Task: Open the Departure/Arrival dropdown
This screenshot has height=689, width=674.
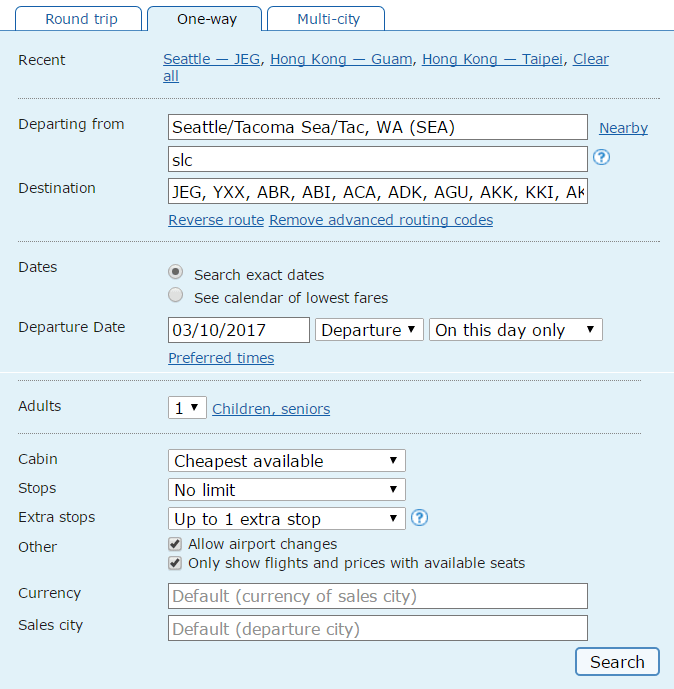Action: (369, 330)
